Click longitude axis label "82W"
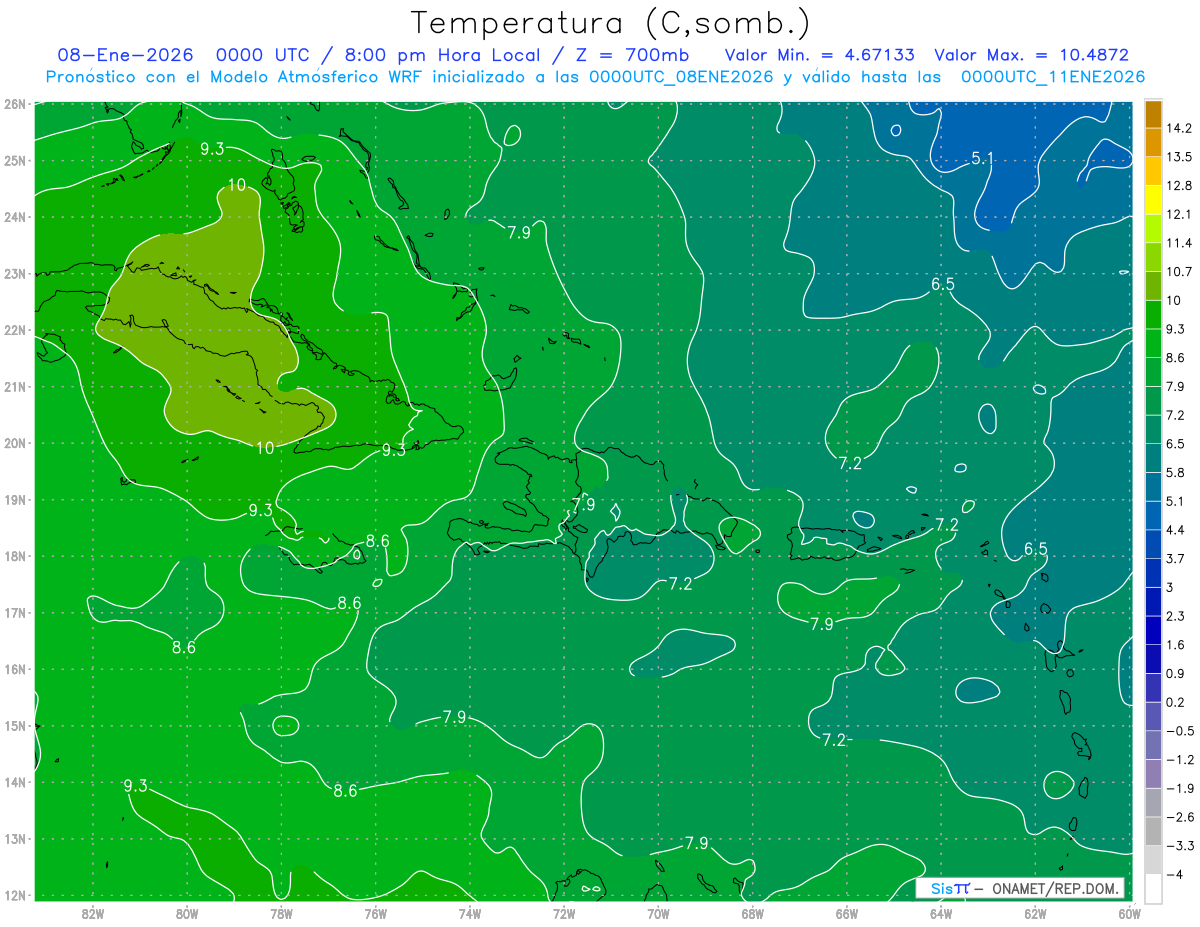This screenshot has height=927, width=1200. click(92, 913)
